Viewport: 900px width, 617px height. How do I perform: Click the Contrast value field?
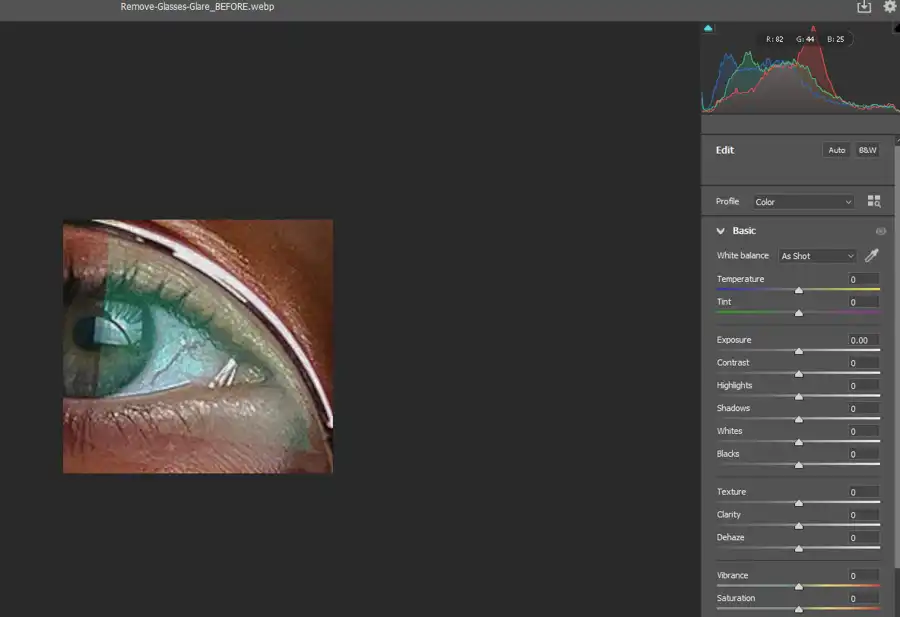pyautogui.click(x=863, y=363)
